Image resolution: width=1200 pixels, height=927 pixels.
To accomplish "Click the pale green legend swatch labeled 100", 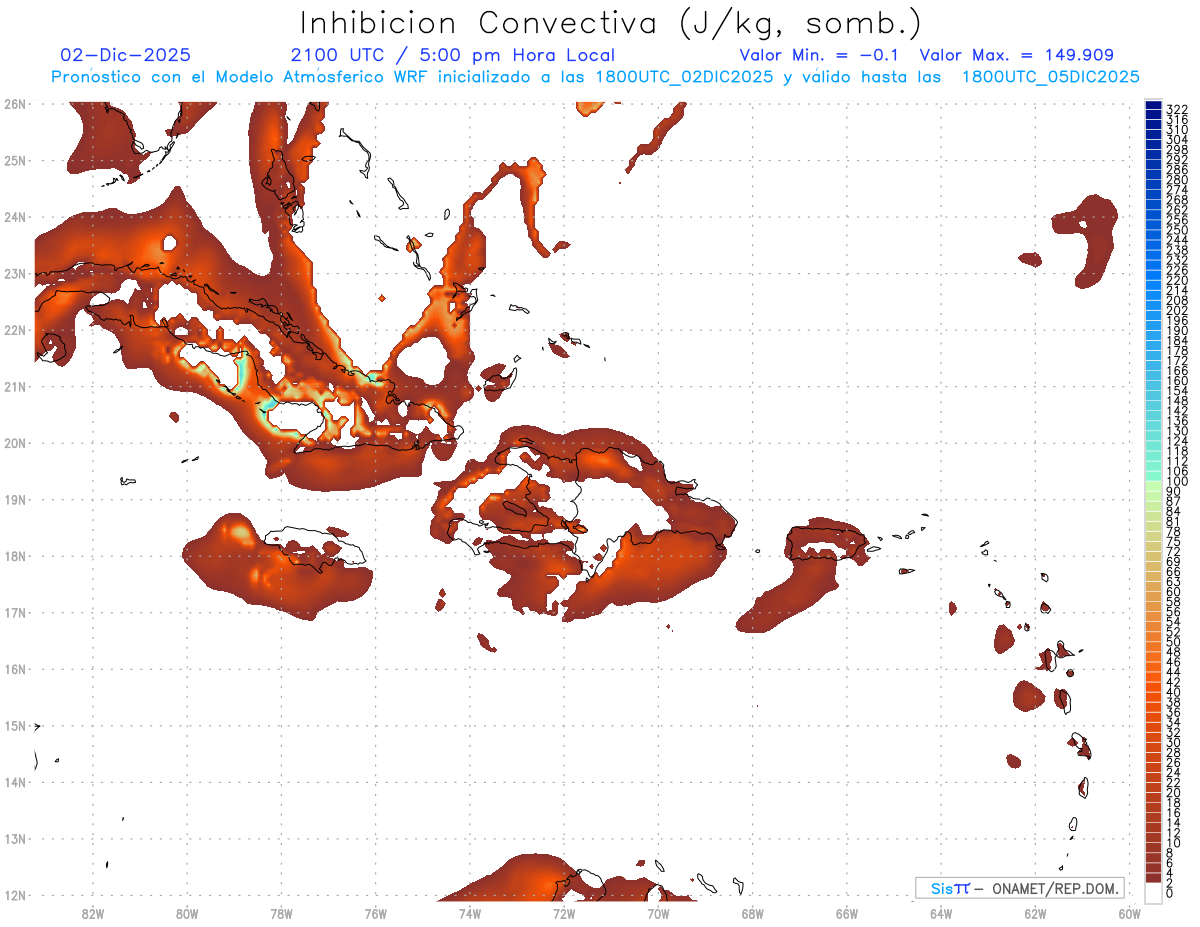I will [x=1154, y=484].
